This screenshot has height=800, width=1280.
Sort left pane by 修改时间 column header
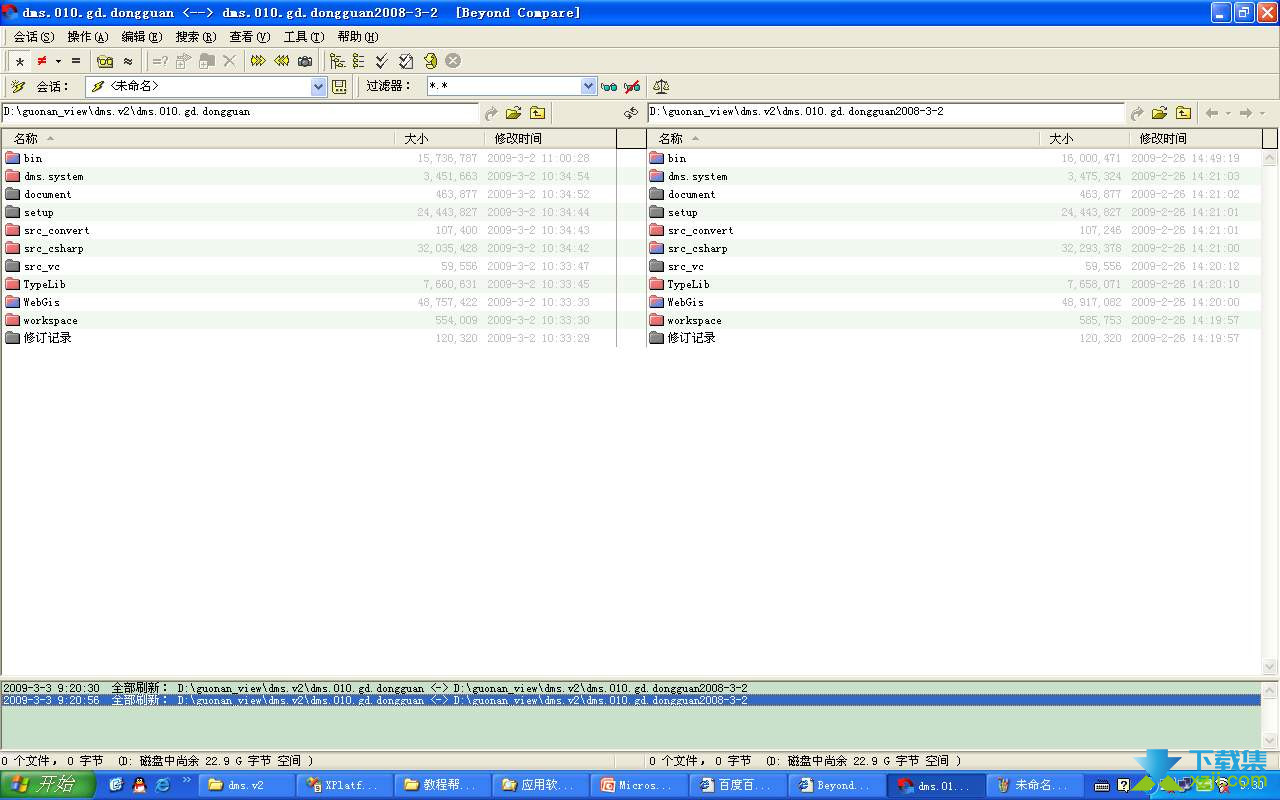point(550,139)
